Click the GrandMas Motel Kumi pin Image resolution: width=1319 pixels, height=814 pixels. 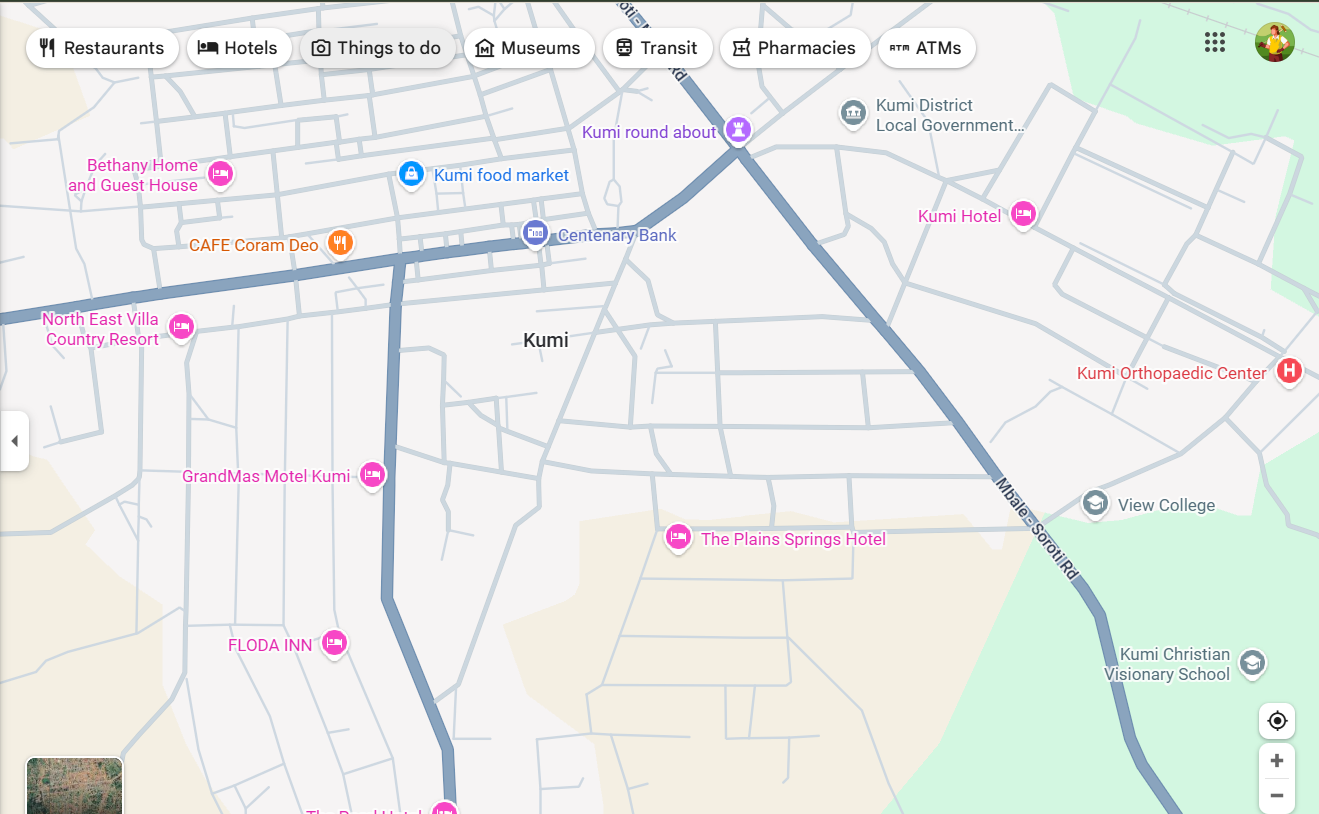[x=372, y=474]
